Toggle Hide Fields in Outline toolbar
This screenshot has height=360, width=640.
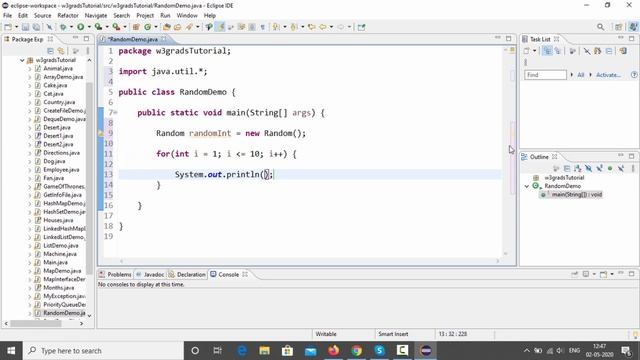pos(588,168)
